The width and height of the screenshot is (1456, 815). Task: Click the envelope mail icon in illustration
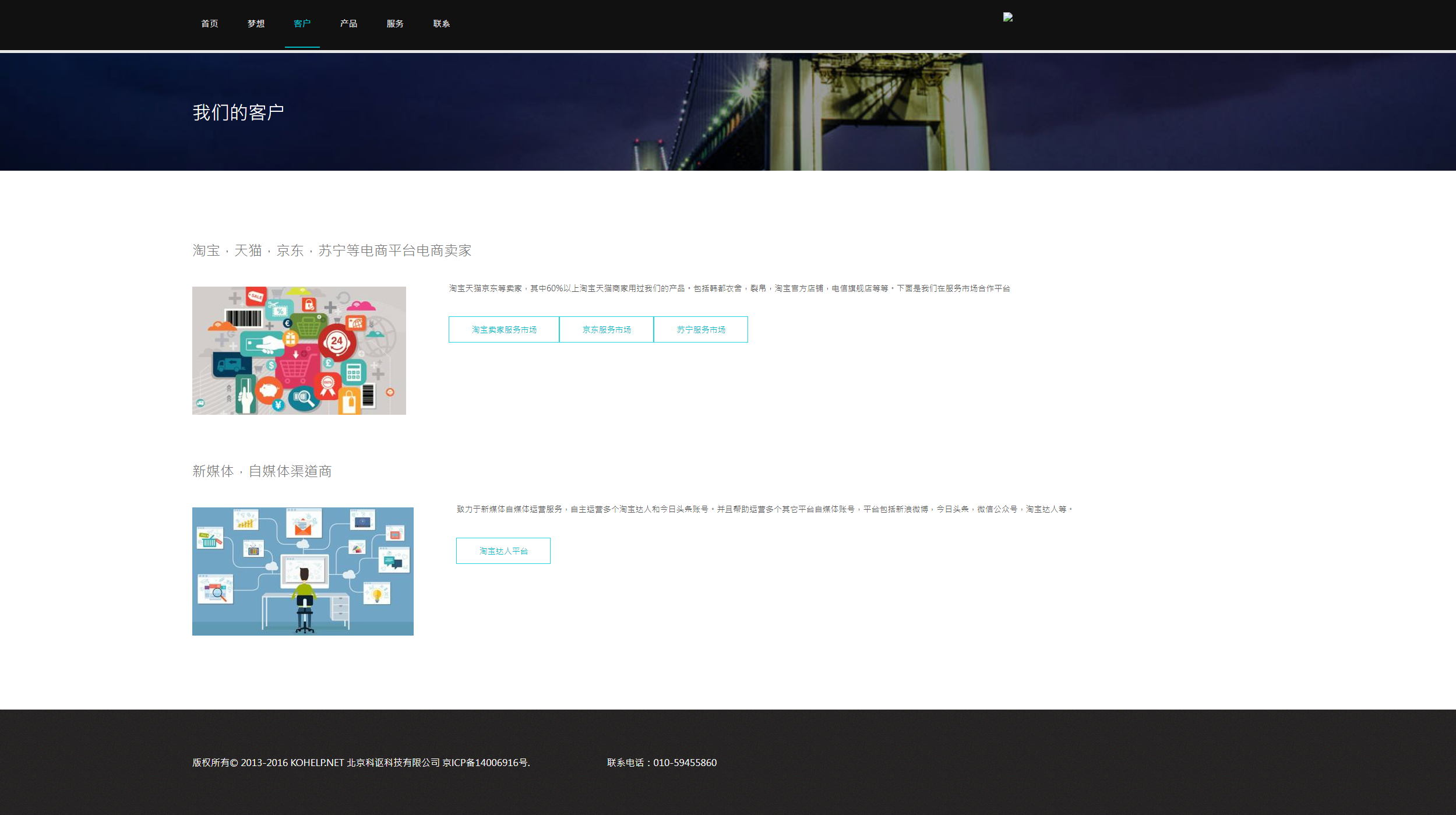tap(303, 528)
